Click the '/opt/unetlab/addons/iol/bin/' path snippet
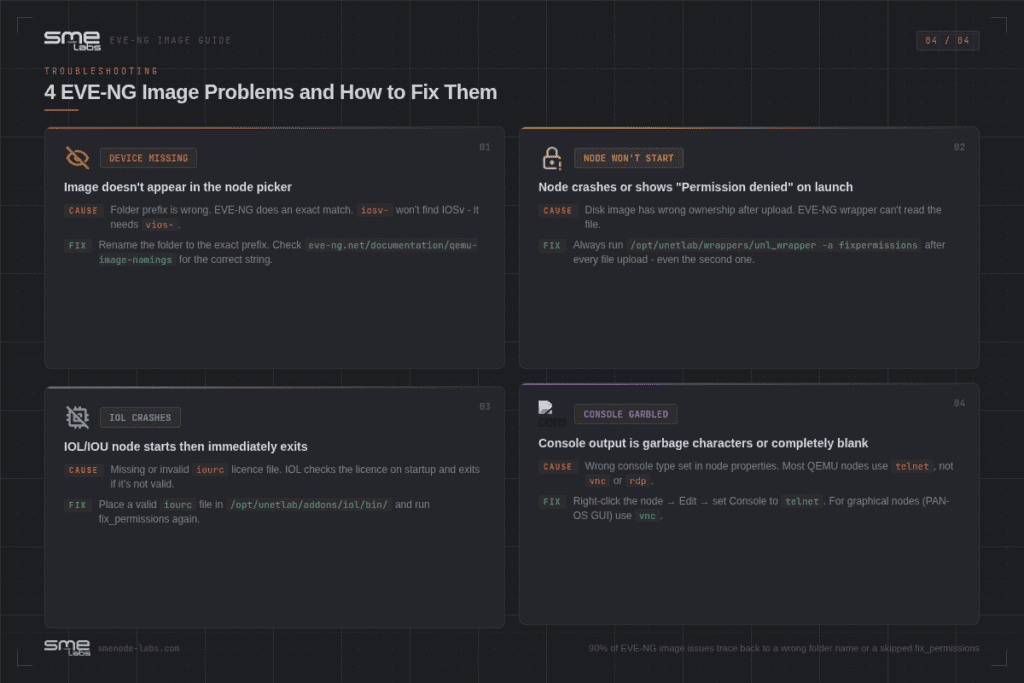The width and height of the screenshot is (1024, 683). tap(308, 505)
